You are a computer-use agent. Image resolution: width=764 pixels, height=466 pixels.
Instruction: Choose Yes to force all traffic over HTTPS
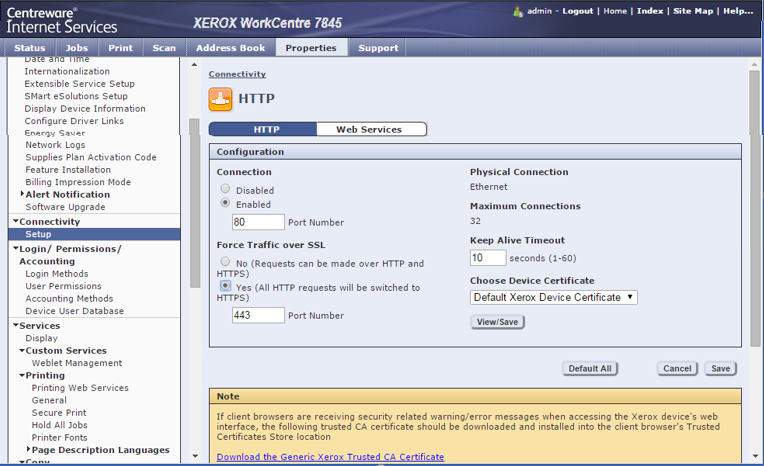pyautogui.click(x=225, y=286)
